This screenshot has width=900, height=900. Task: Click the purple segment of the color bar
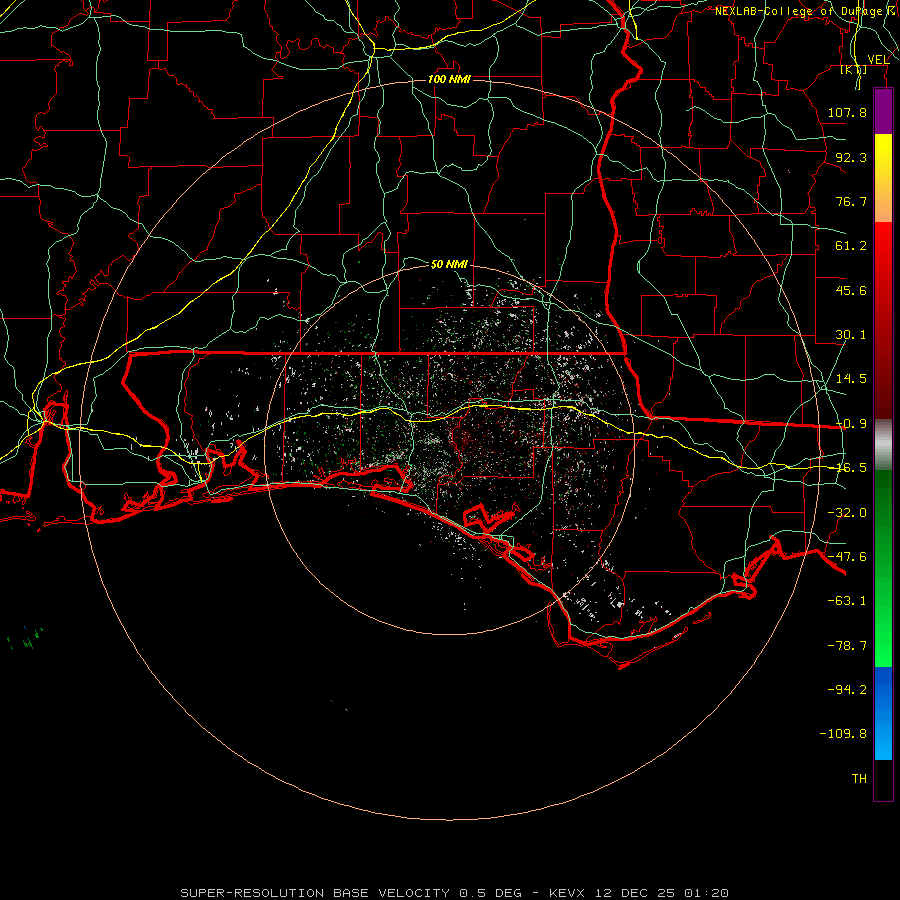[x=883, y=112]
